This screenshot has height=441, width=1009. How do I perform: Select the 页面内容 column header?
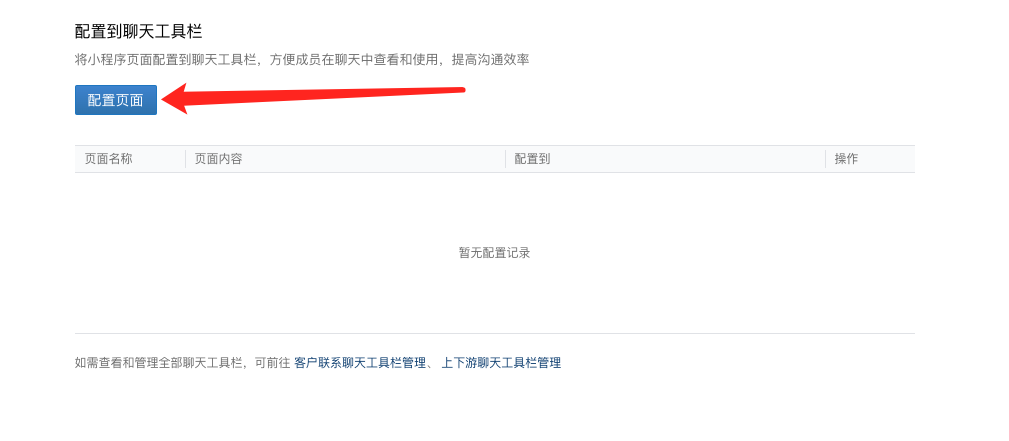pos(219,159)
